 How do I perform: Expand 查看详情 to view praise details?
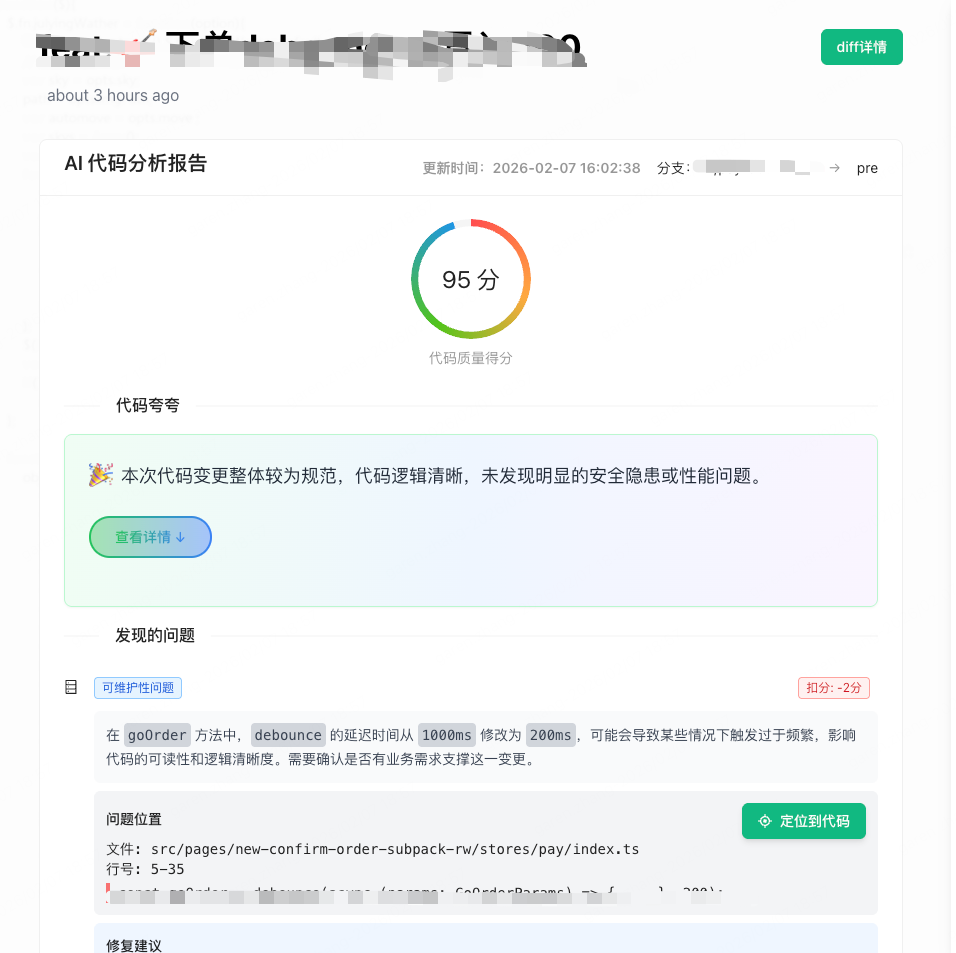pyautogui.click(x=150, y=537)
